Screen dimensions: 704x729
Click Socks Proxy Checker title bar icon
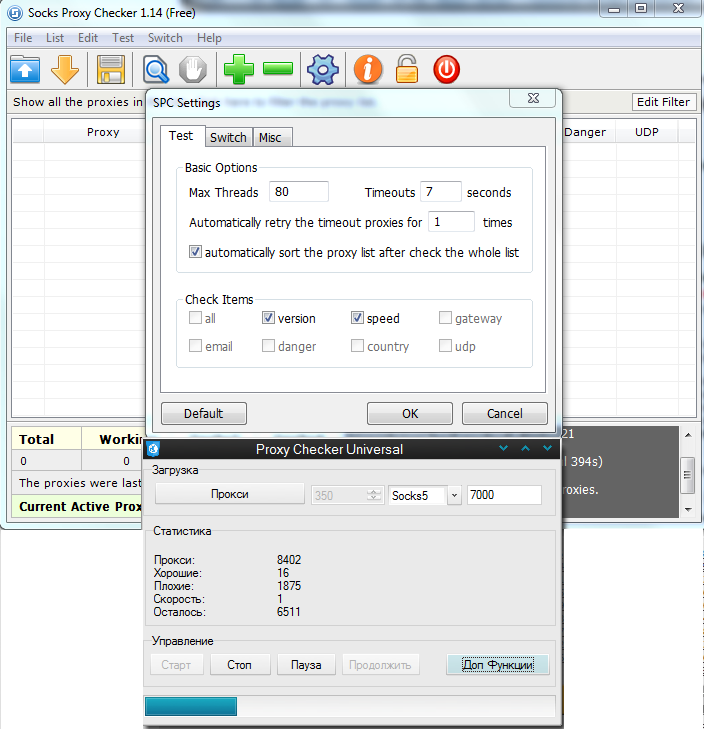[x=14, y=13]
